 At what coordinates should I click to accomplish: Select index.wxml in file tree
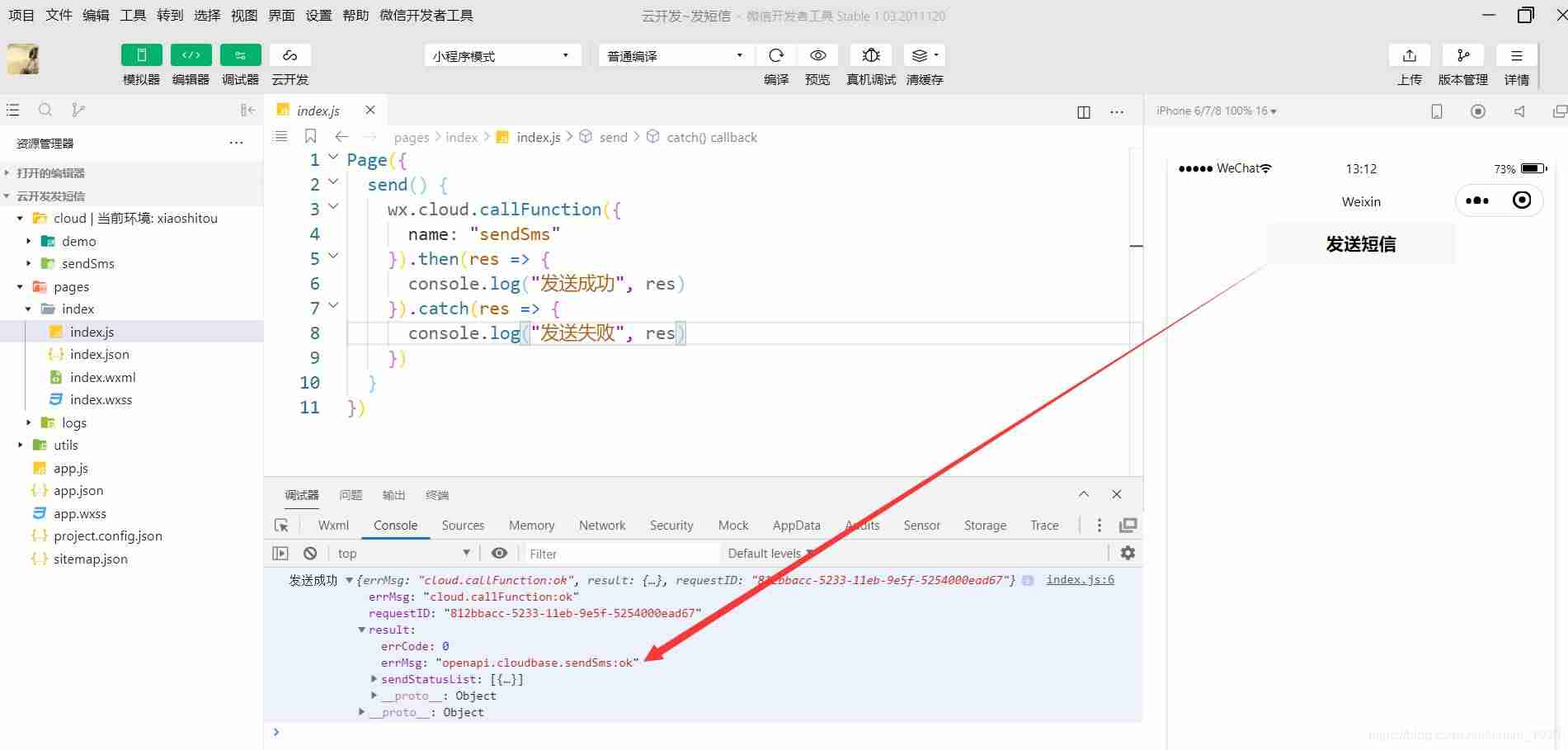coord(102,377)
